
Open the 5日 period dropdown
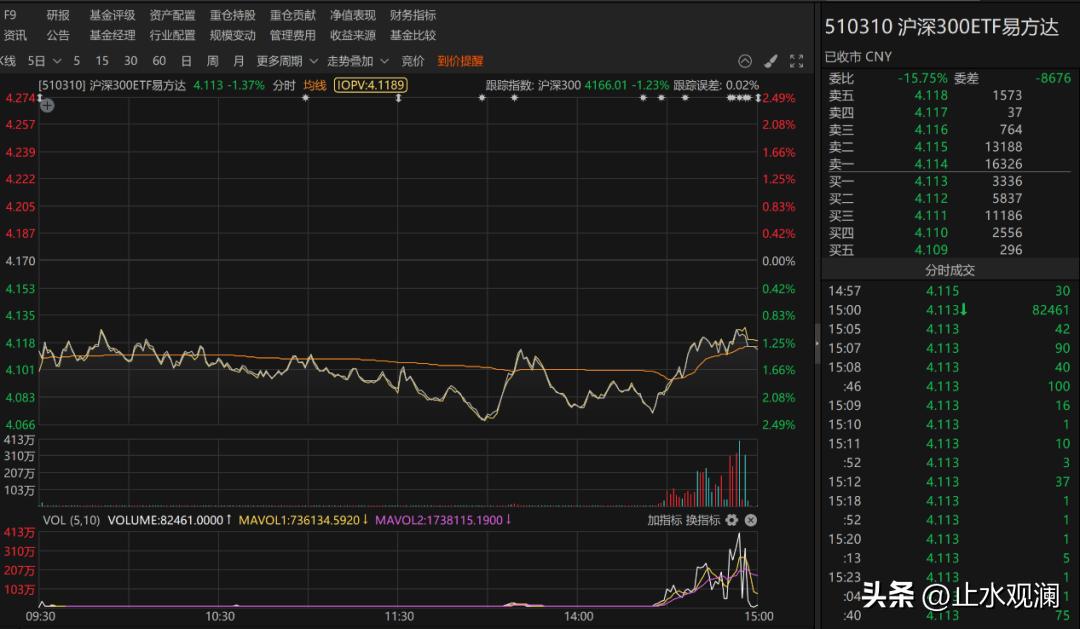(44, 61)
